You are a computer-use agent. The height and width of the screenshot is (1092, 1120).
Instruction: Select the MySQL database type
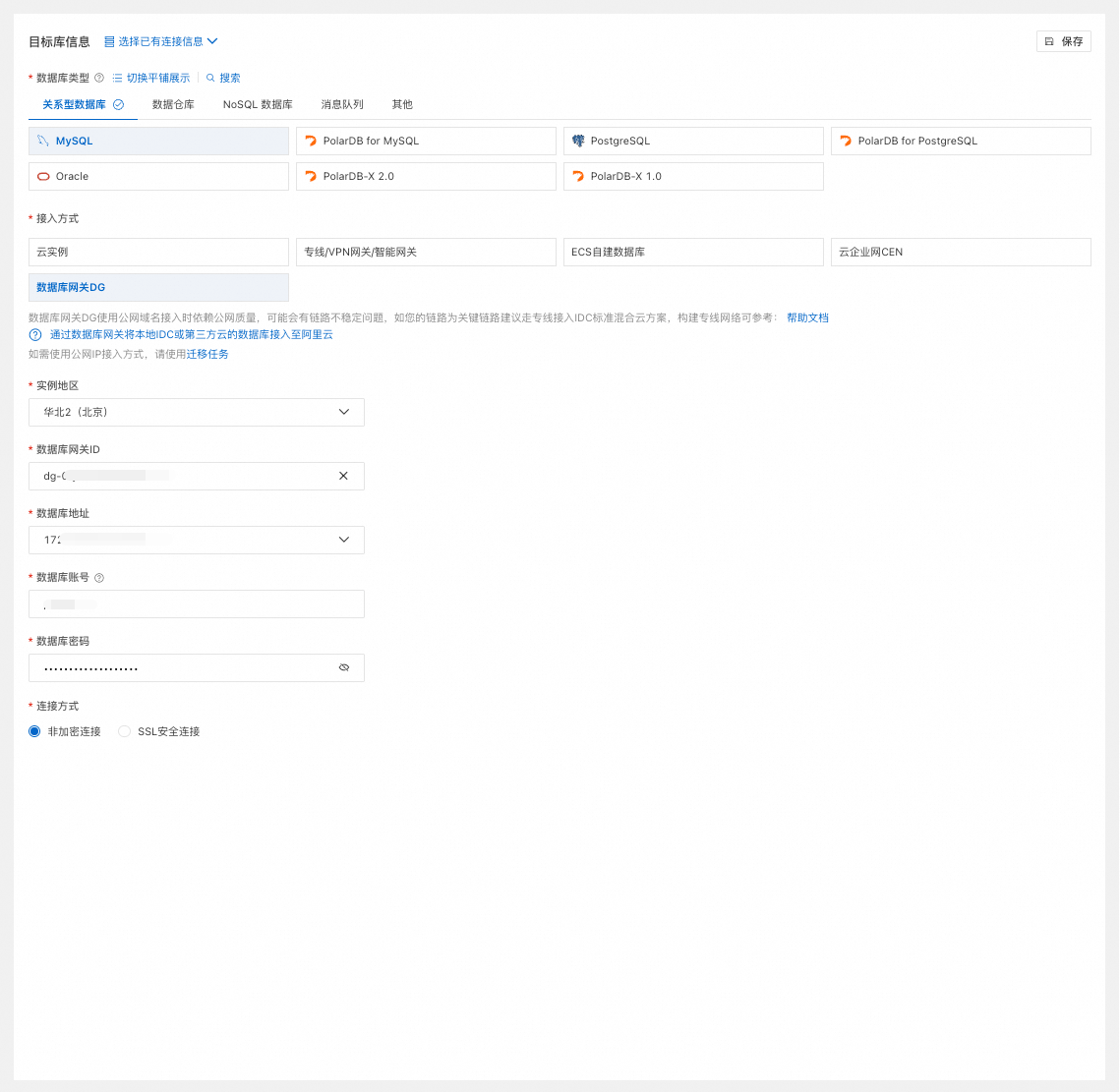point(158,141)
